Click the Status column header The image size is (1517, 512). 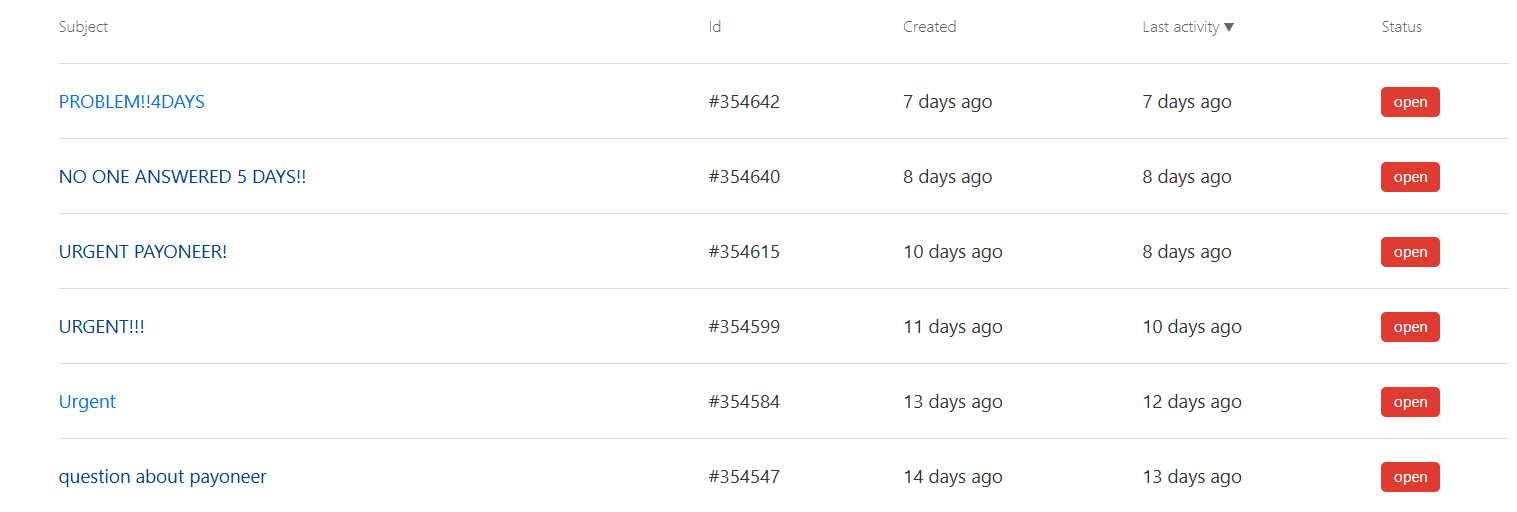point(1402,27)
